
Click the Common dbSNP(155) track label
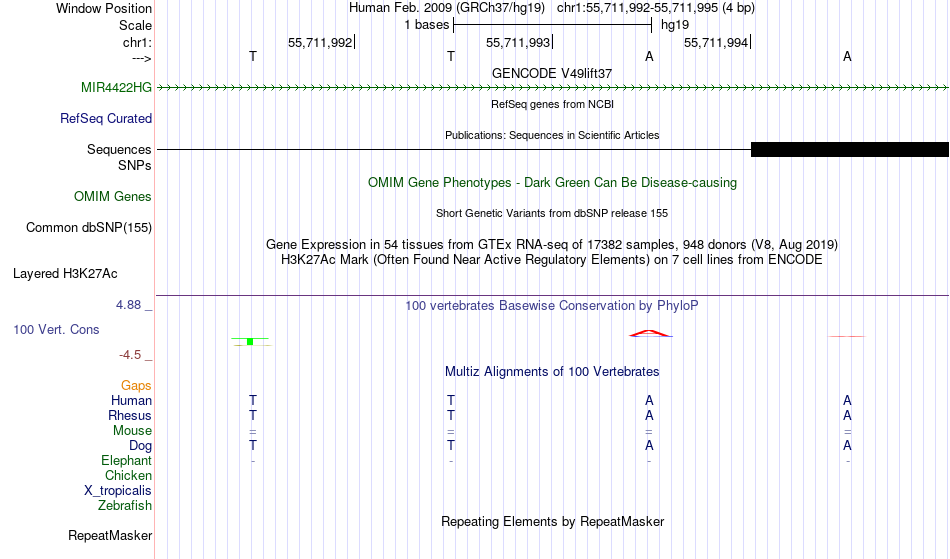[x=89, y=227]
